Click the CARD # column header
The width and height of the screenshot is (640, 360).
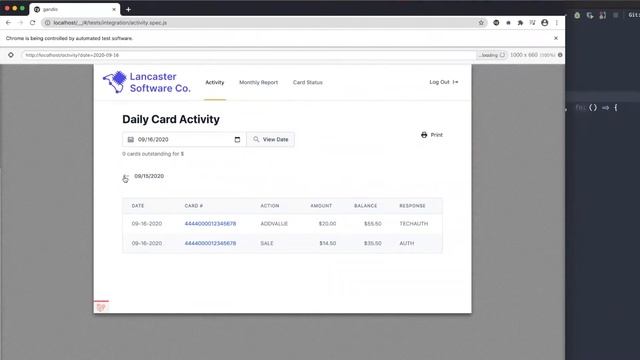193,206
